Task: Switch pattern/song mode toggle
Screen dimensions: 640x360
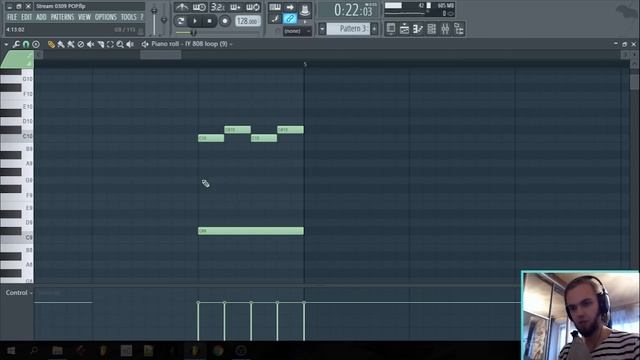Action: [181, 21]
